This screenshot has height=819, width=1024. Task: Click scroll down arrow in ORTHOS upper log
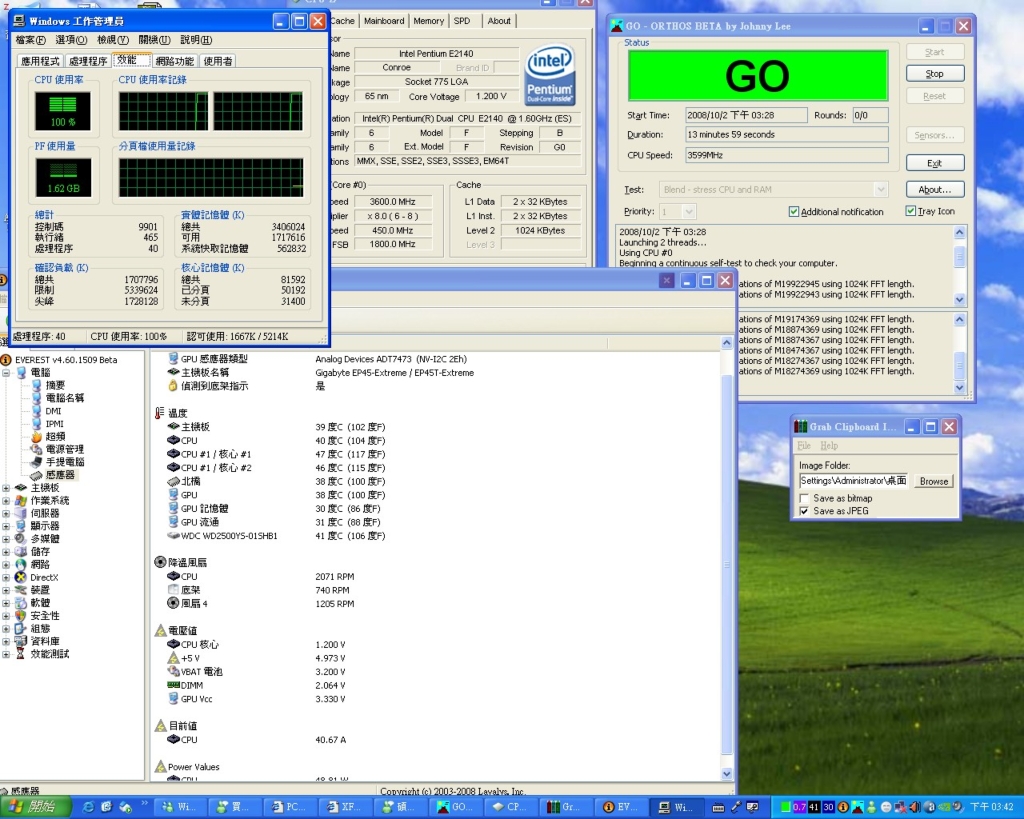click(x=959, y=299)
